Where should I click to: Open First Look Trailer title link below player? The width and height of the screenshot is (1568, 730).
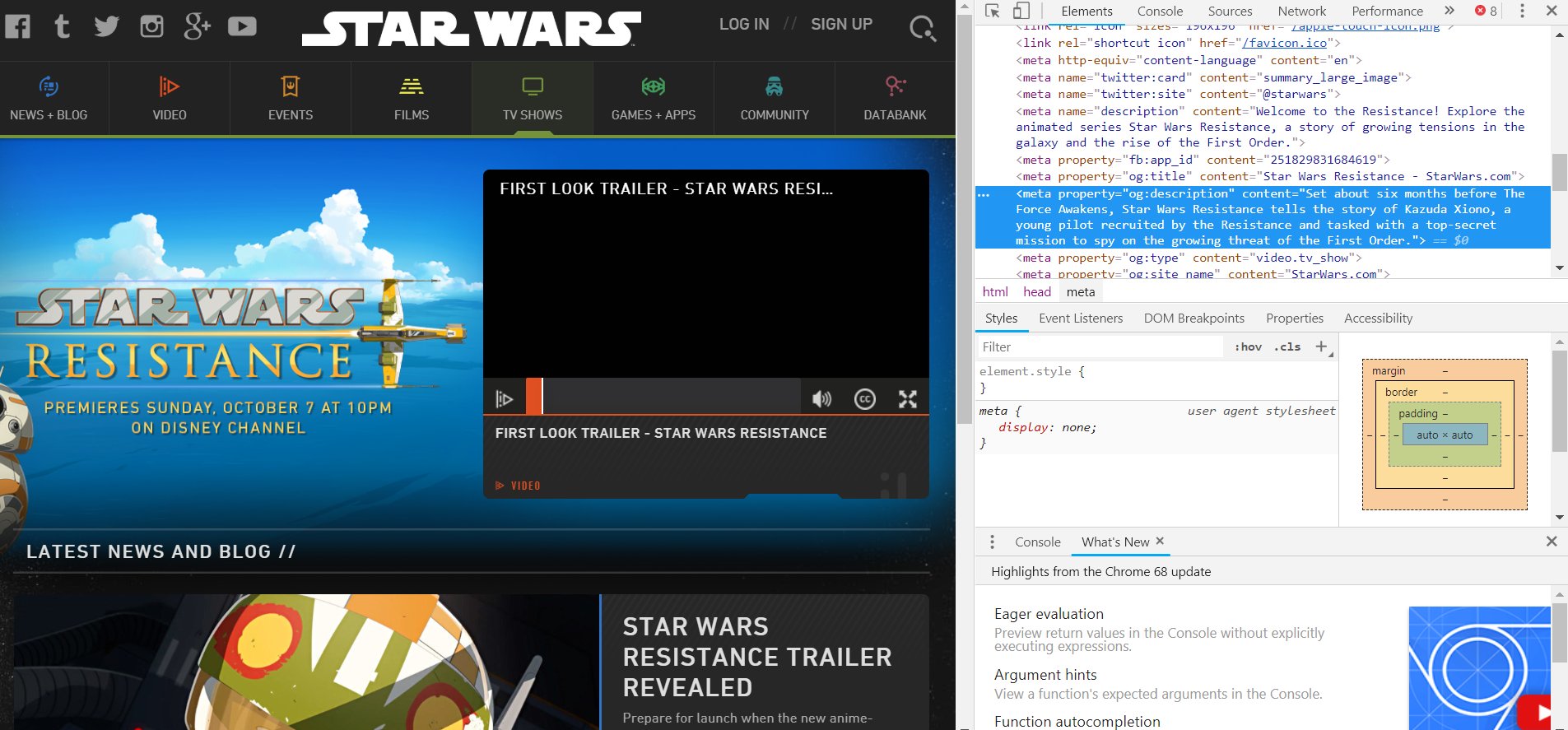pos(661,433)
